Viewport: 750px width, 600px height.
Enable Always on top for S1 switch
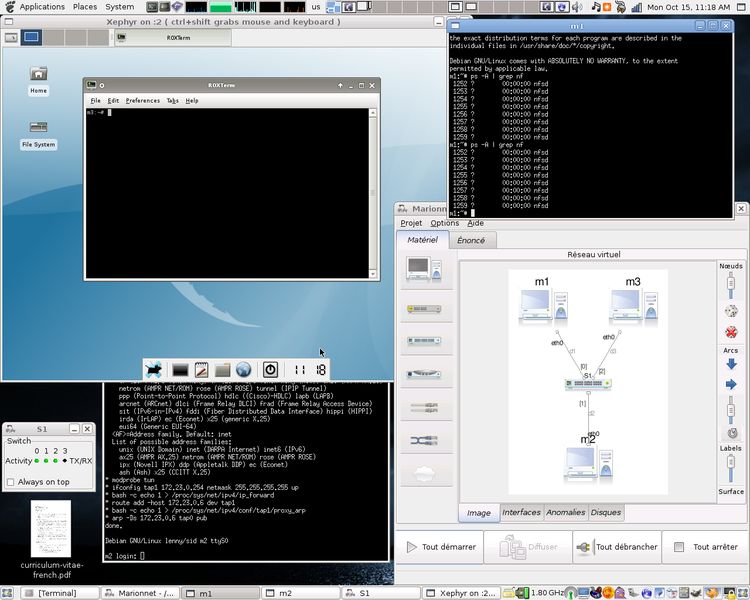click(x=11, y=482)
